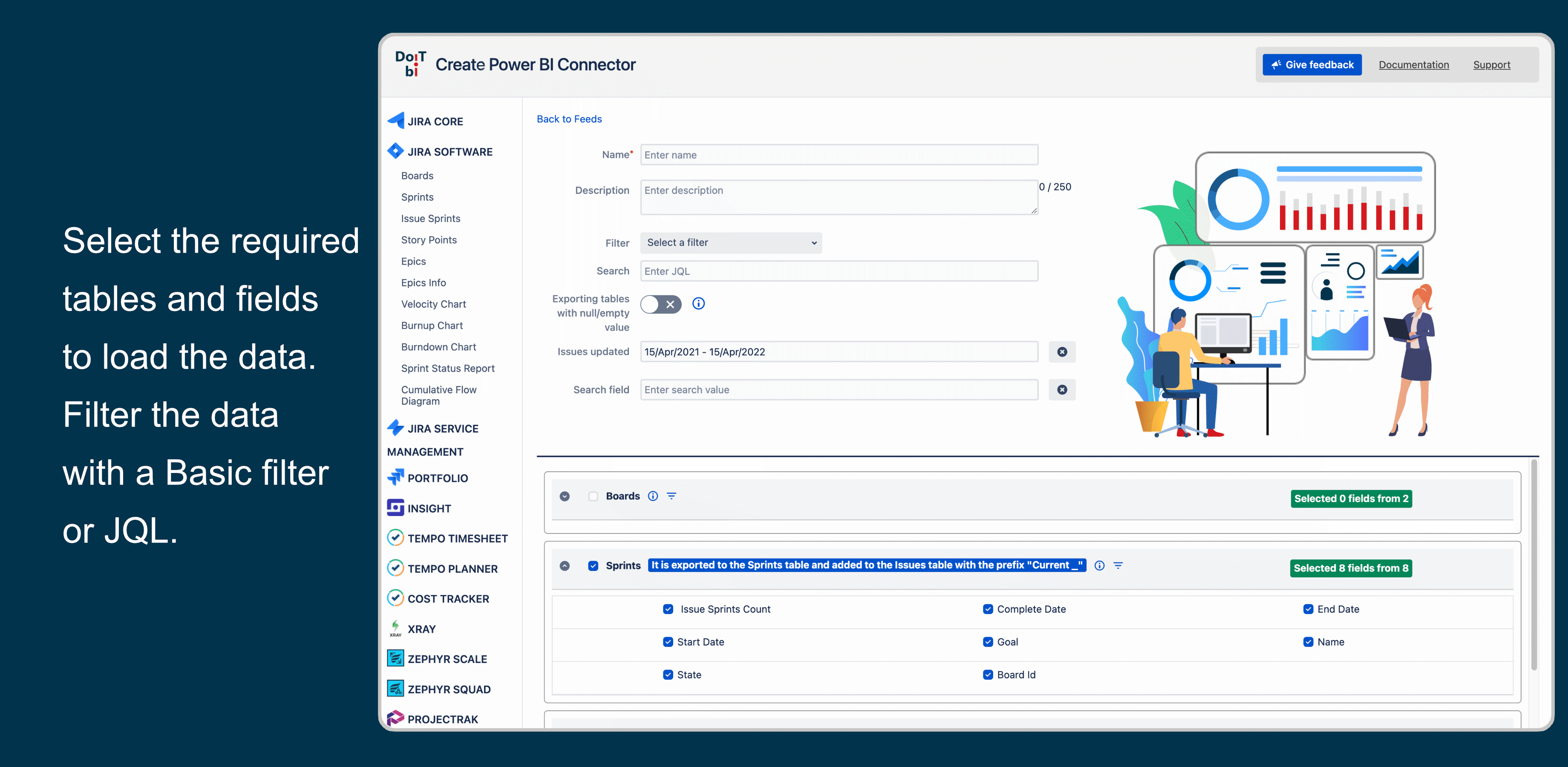The height and width of the screenshot is (767, 1568).
Task: Click Selected 0 fields from 2 badge
Action: (1351, 499)
